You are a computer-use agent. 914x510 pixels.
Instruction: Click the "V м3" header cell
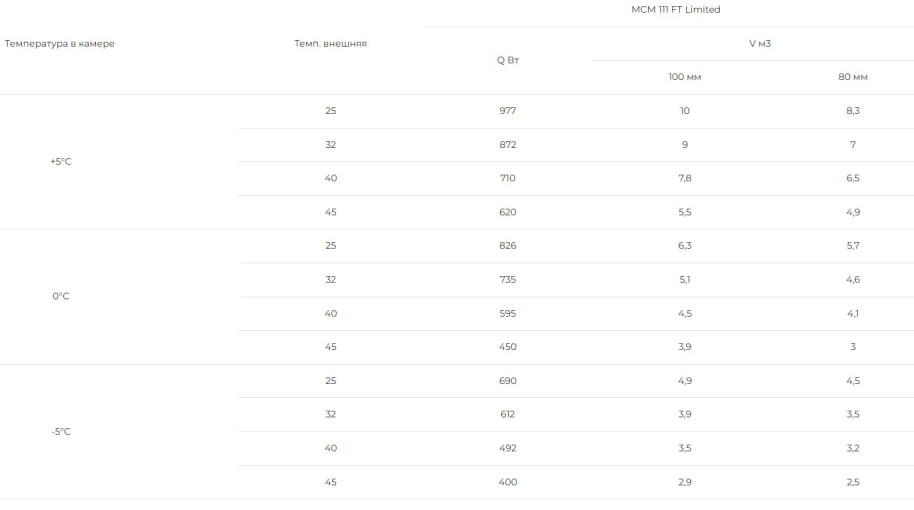(x=760, y=44)
